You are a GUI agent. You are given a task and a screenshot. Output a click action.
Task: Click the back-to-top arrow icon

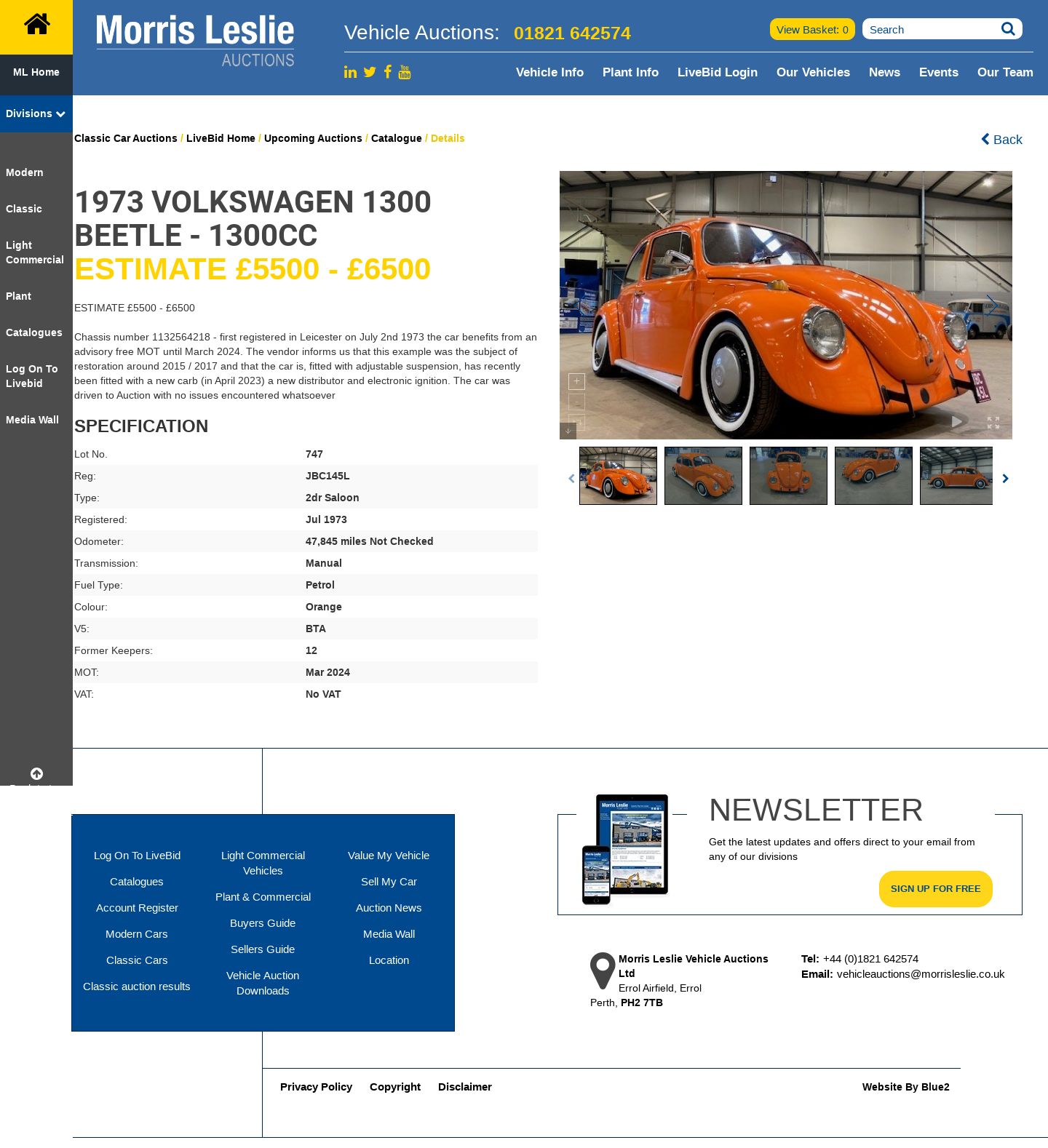pos(36,773)
